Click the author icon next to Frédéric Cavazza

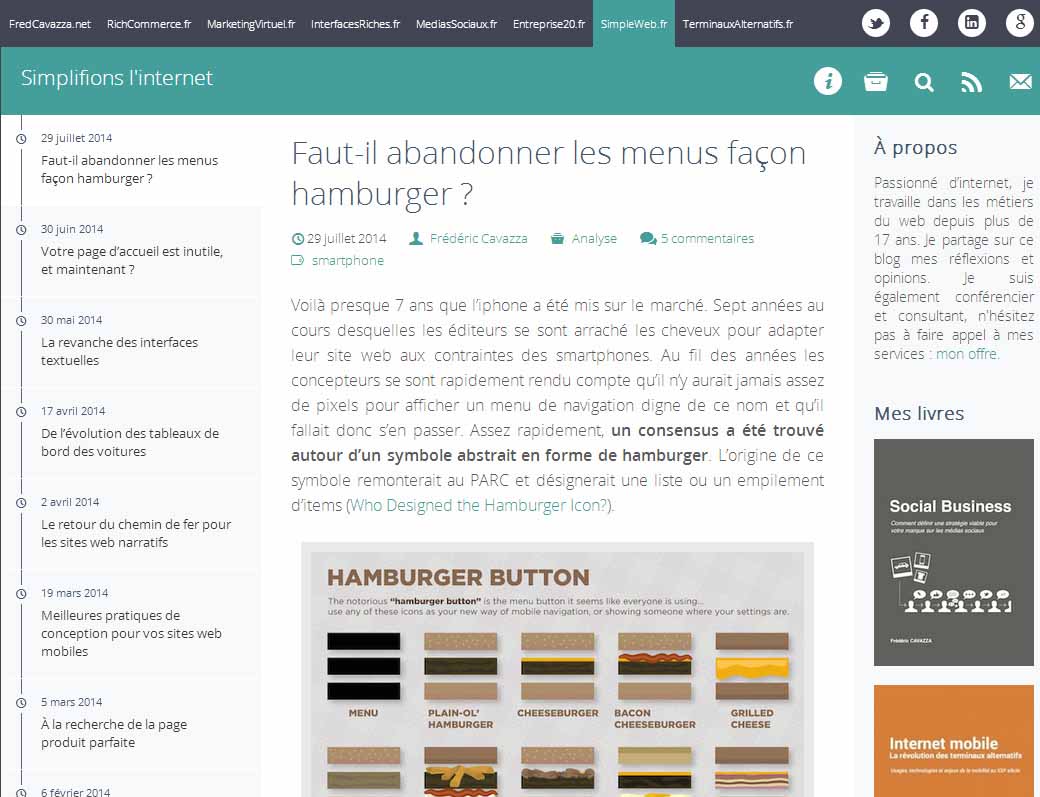pyautogui.click(x=414, y=238)
